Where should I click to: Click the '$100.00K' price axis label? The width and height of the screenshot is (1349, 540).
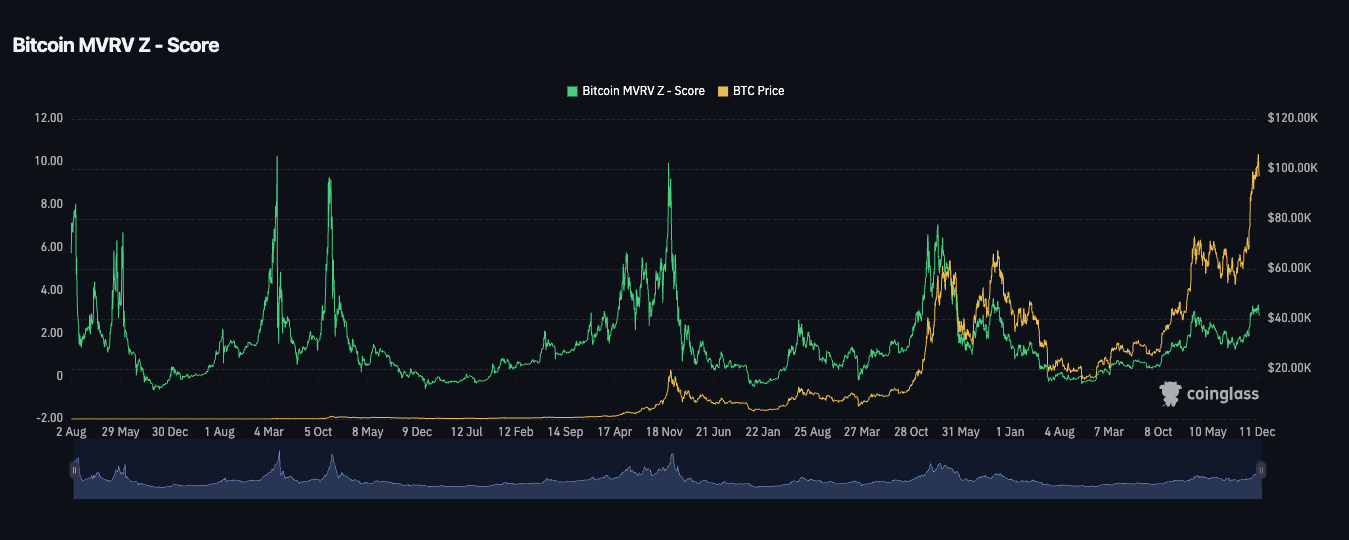1293,168
